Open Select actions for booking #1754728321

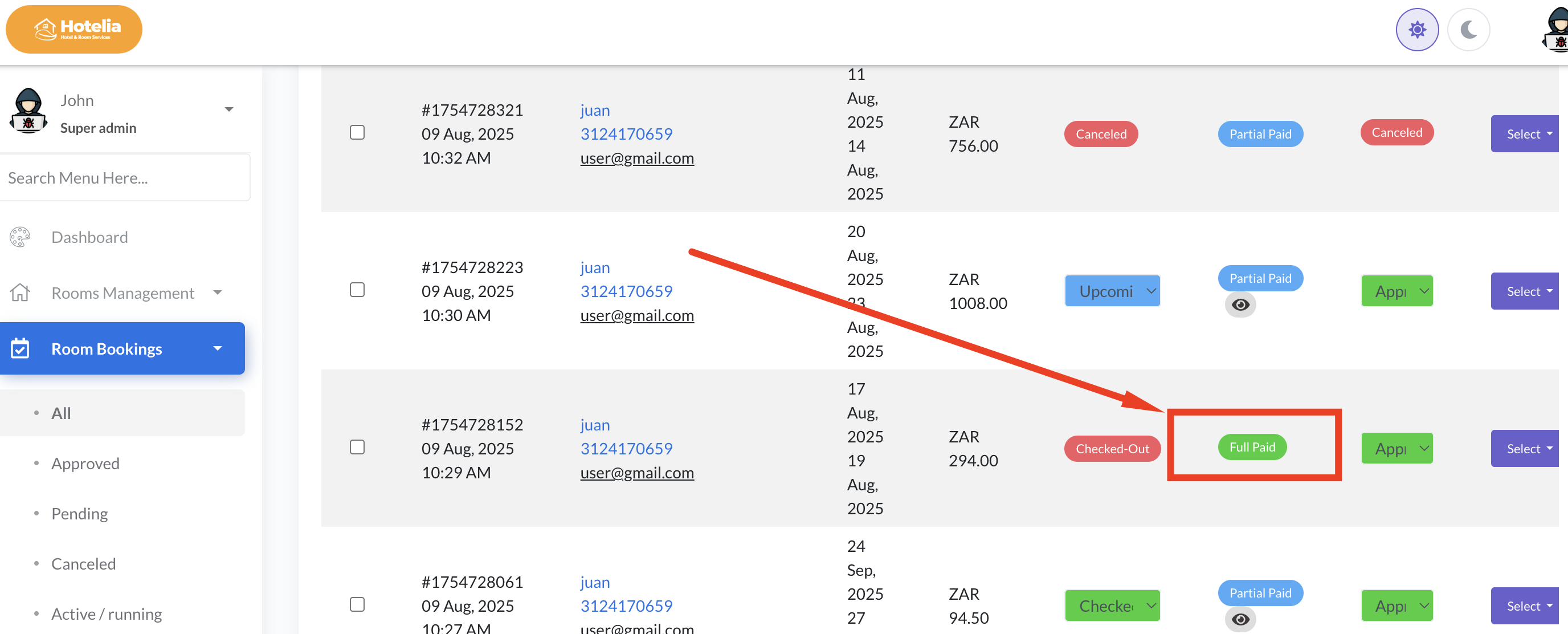1525,134
